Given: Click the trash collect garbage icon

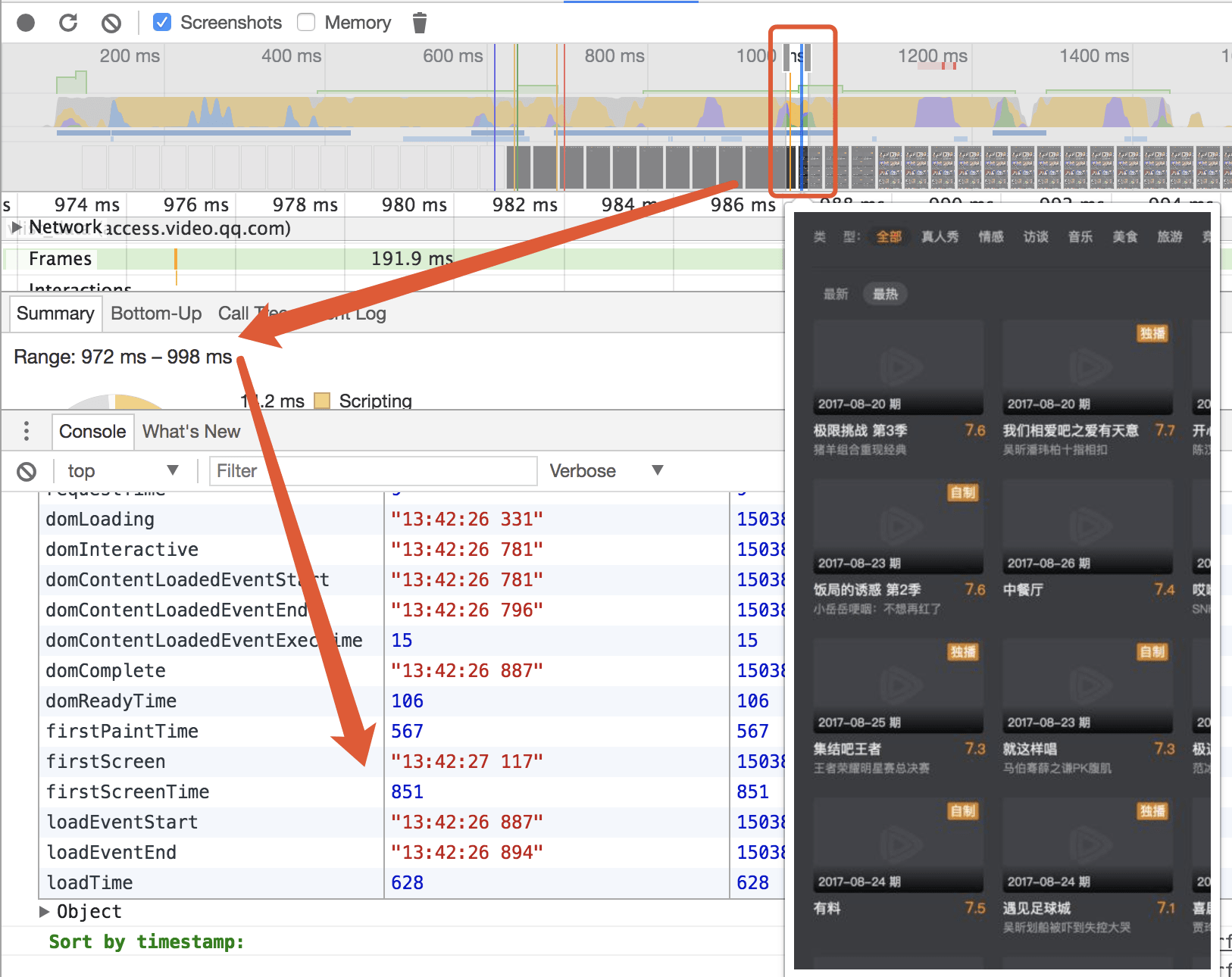Looking at the screenshot, I should [420, 23].
